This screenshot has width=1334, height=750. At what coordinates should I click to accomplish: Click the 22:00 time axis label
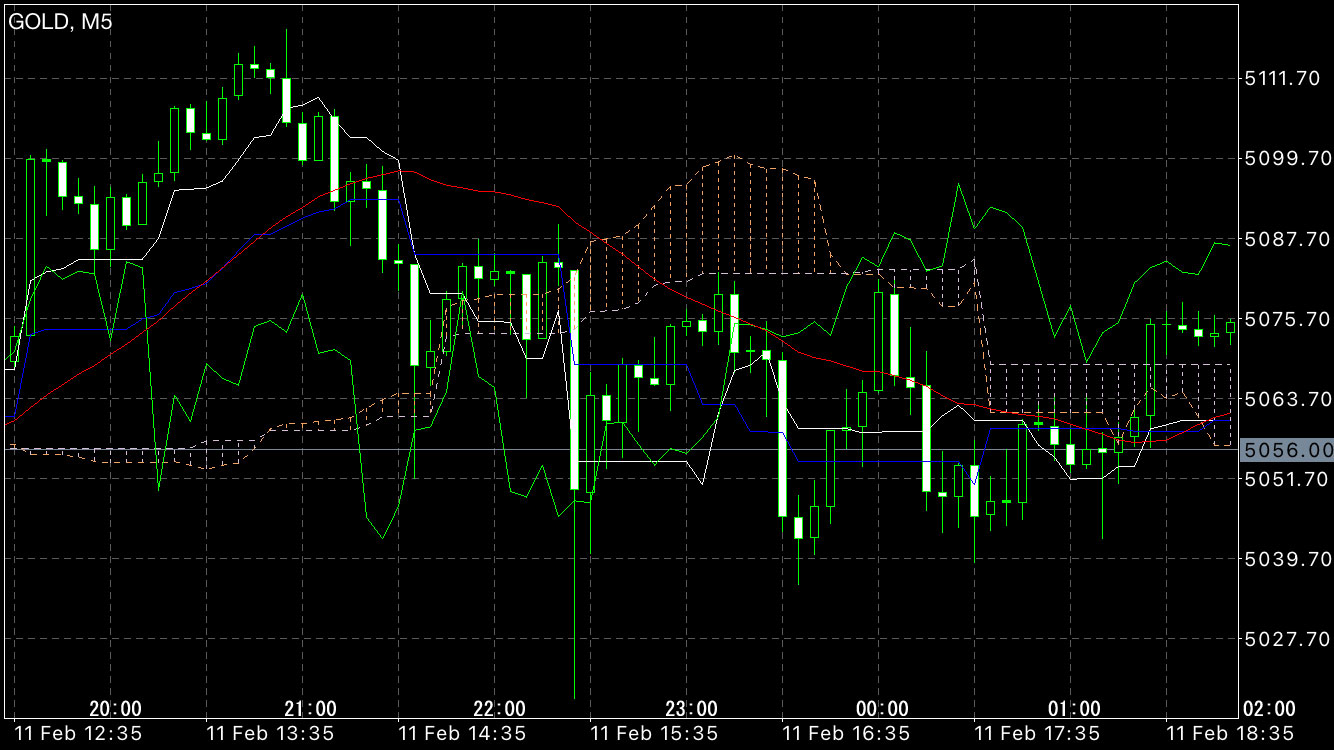(500, 709)
